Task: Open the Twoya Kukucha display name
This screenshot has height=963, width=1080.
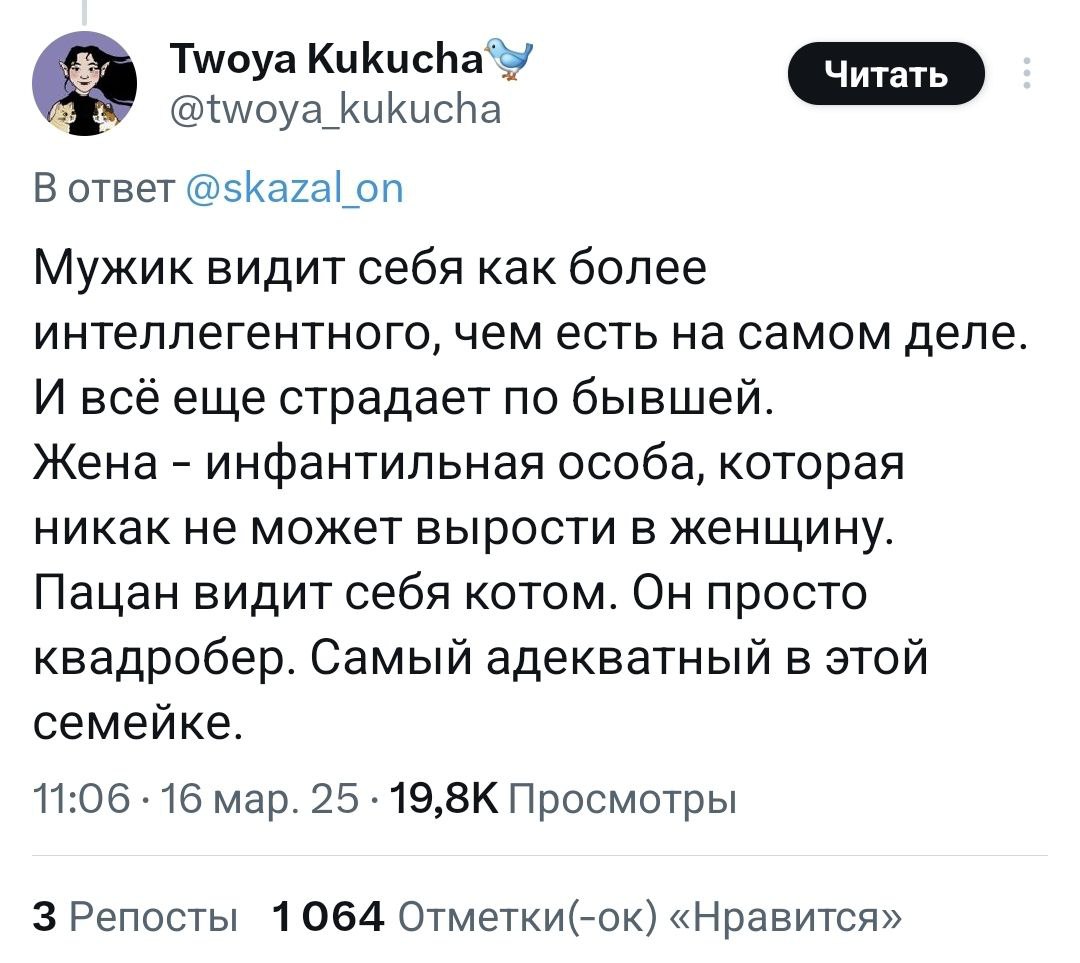Action: click(327, 59)
